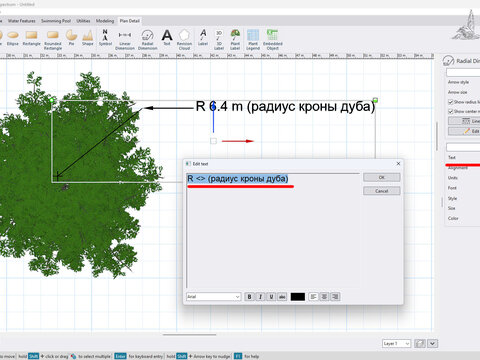This screenshot has width=480, height=360.
Task: Select the Ellipse shape tool
Action: 13,38
